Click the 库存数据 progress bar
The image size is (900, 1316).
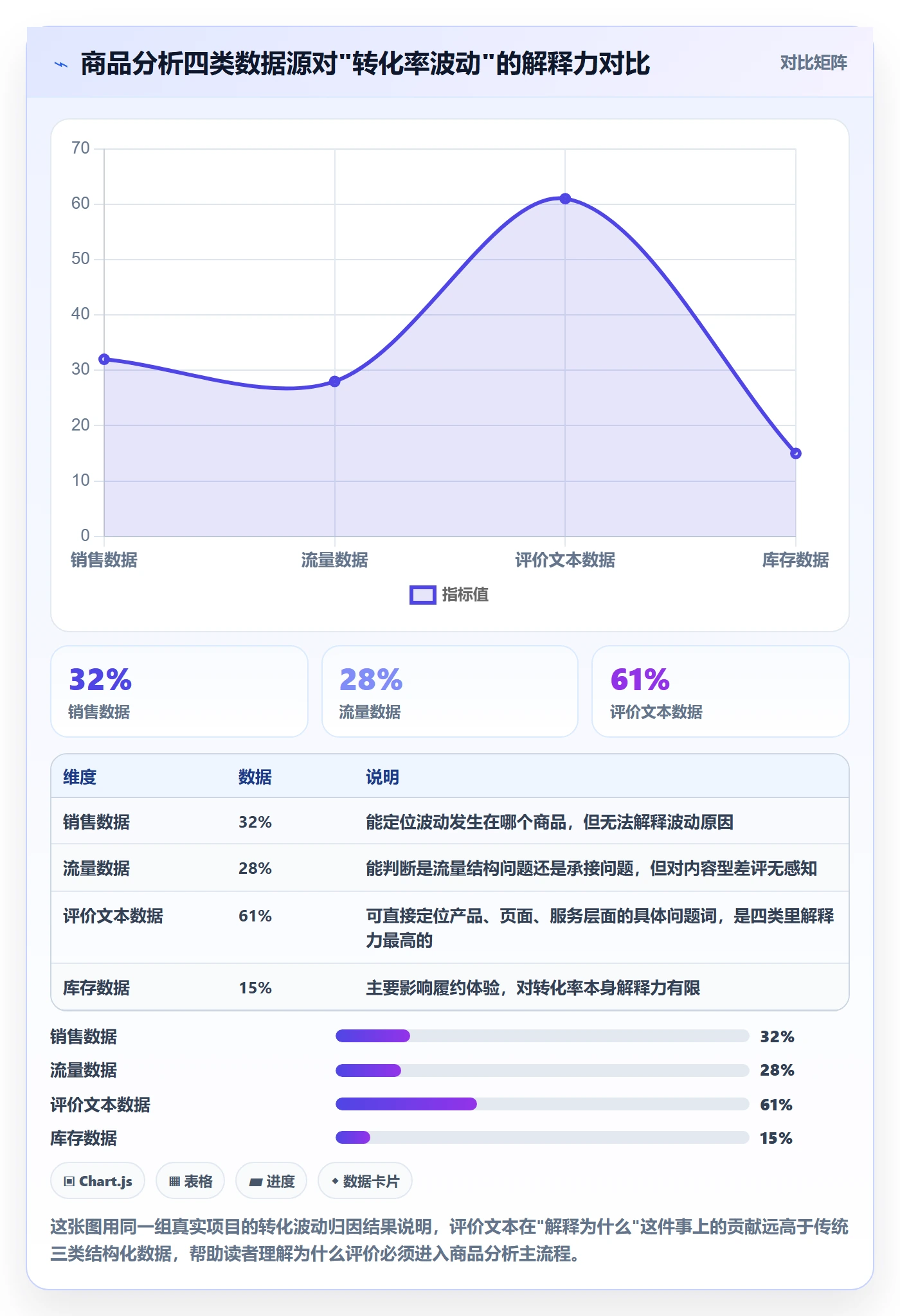point(542,1137)
